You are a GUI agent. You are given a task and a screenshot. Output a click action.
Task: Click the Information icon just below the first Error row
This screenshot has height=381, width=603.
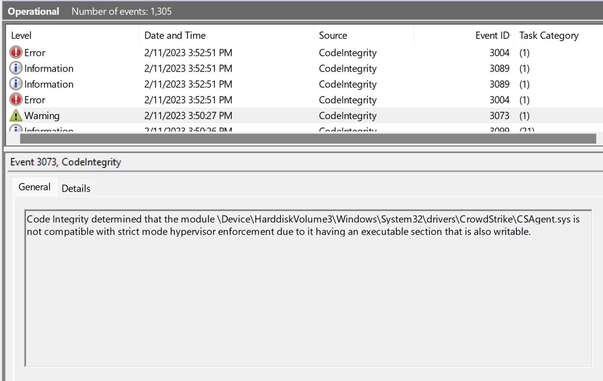[x=16, y=68]
